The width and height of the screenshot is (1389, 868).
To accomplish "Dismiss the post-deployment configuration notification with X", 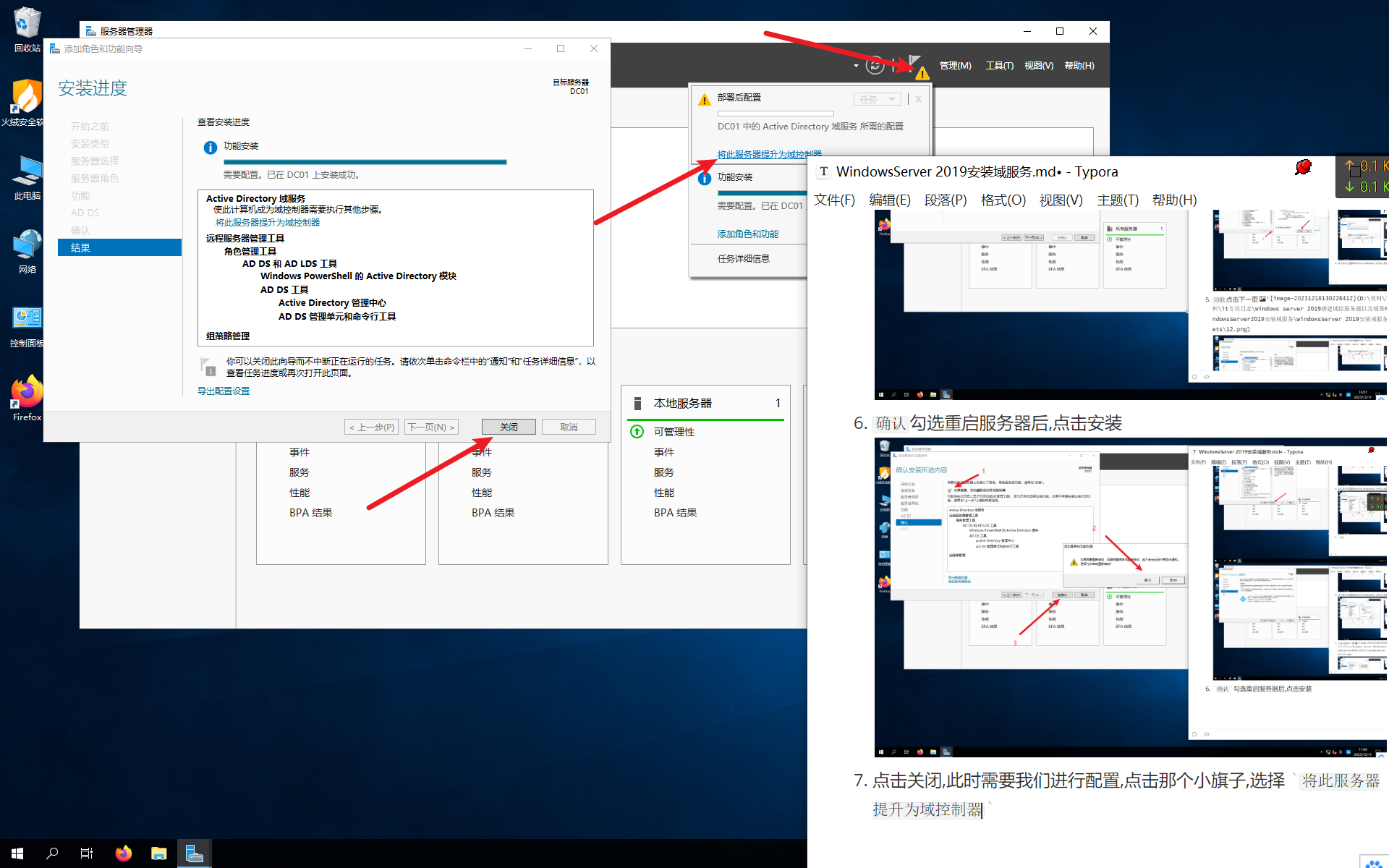I will coord(918,99).
